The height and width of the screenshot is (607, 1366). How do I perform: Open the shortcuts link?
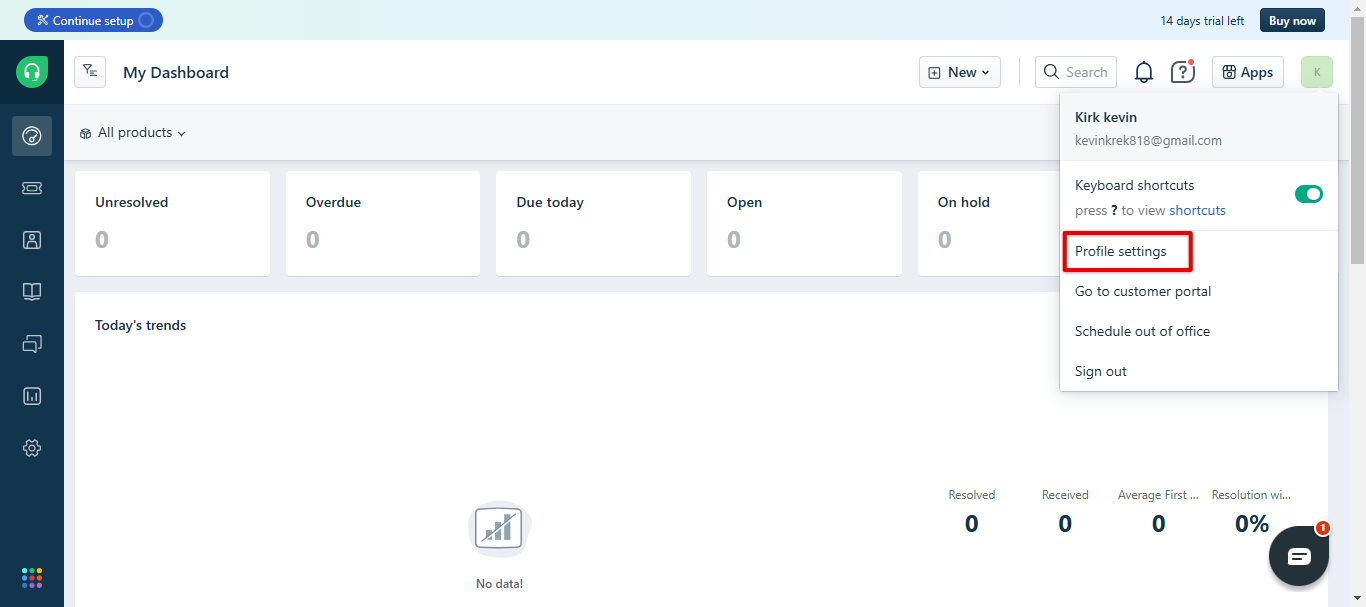tap(1197, 210)
